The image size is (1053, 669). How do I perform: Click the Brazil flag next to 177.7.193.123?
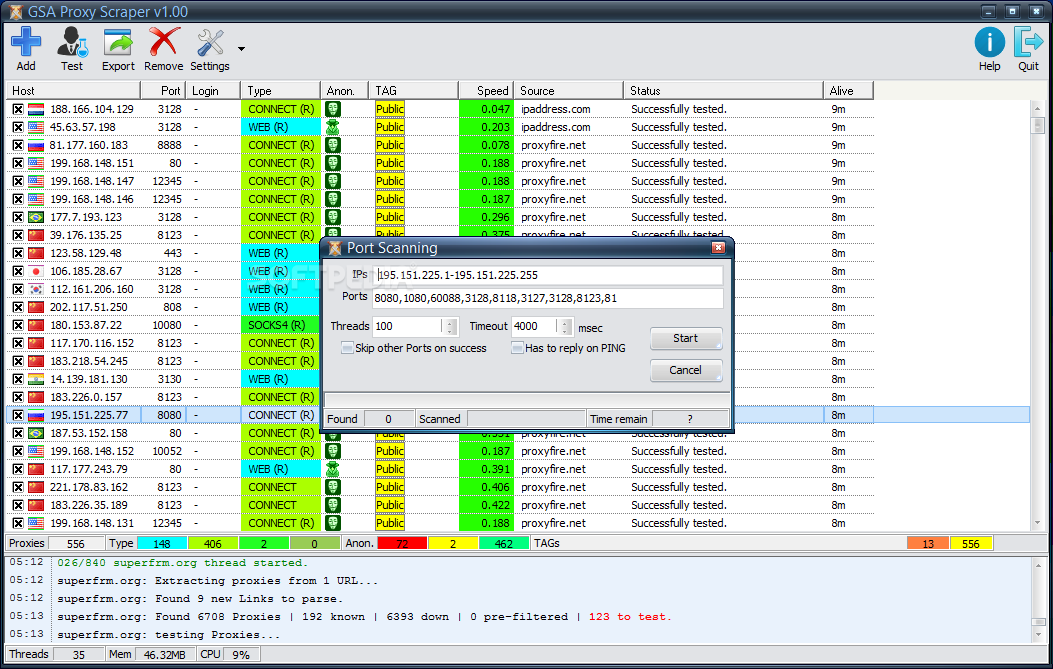[36, 217]
